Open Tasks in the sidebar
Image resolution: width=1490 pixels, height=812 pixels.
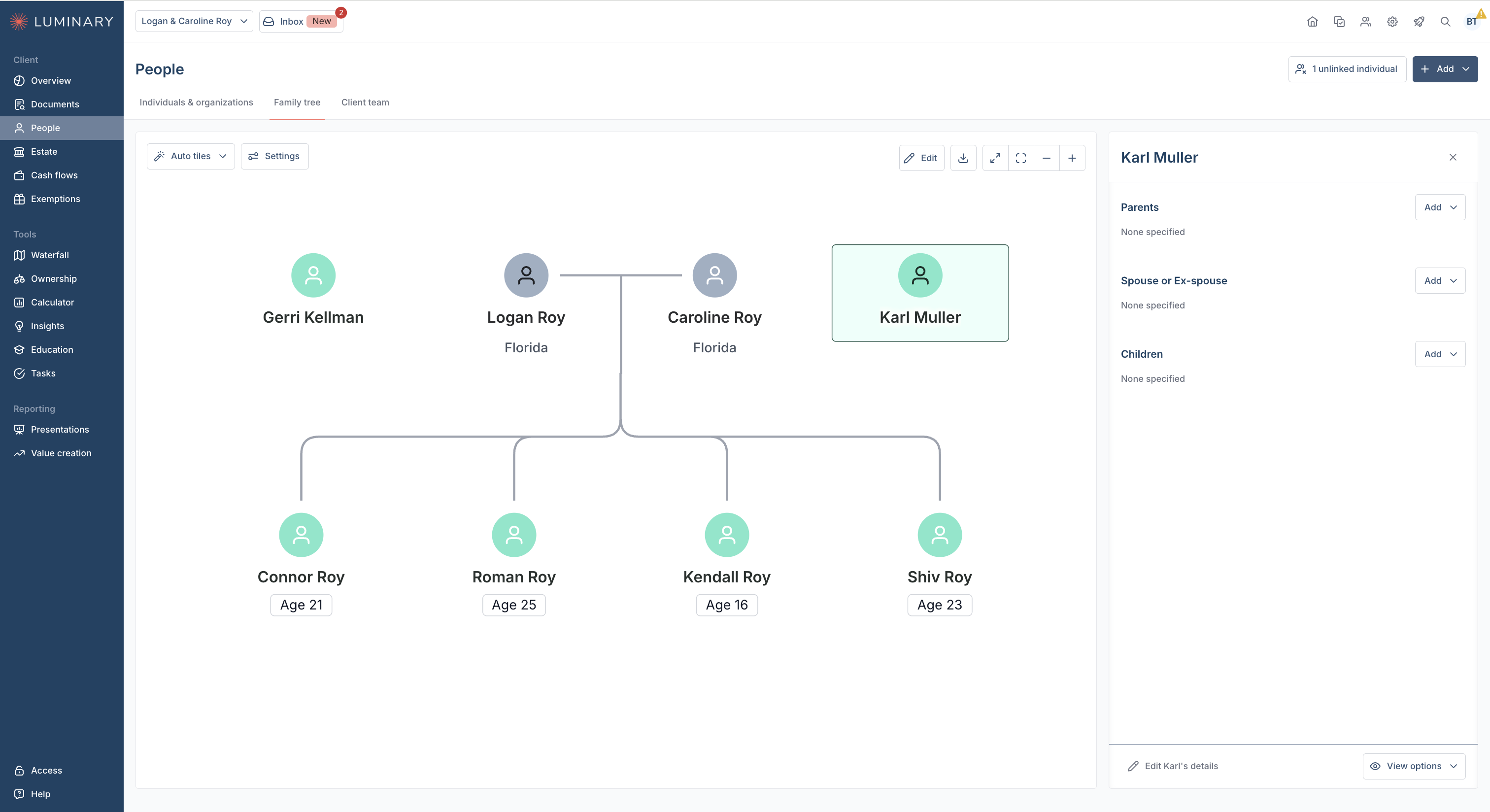[x=61, y=373]
